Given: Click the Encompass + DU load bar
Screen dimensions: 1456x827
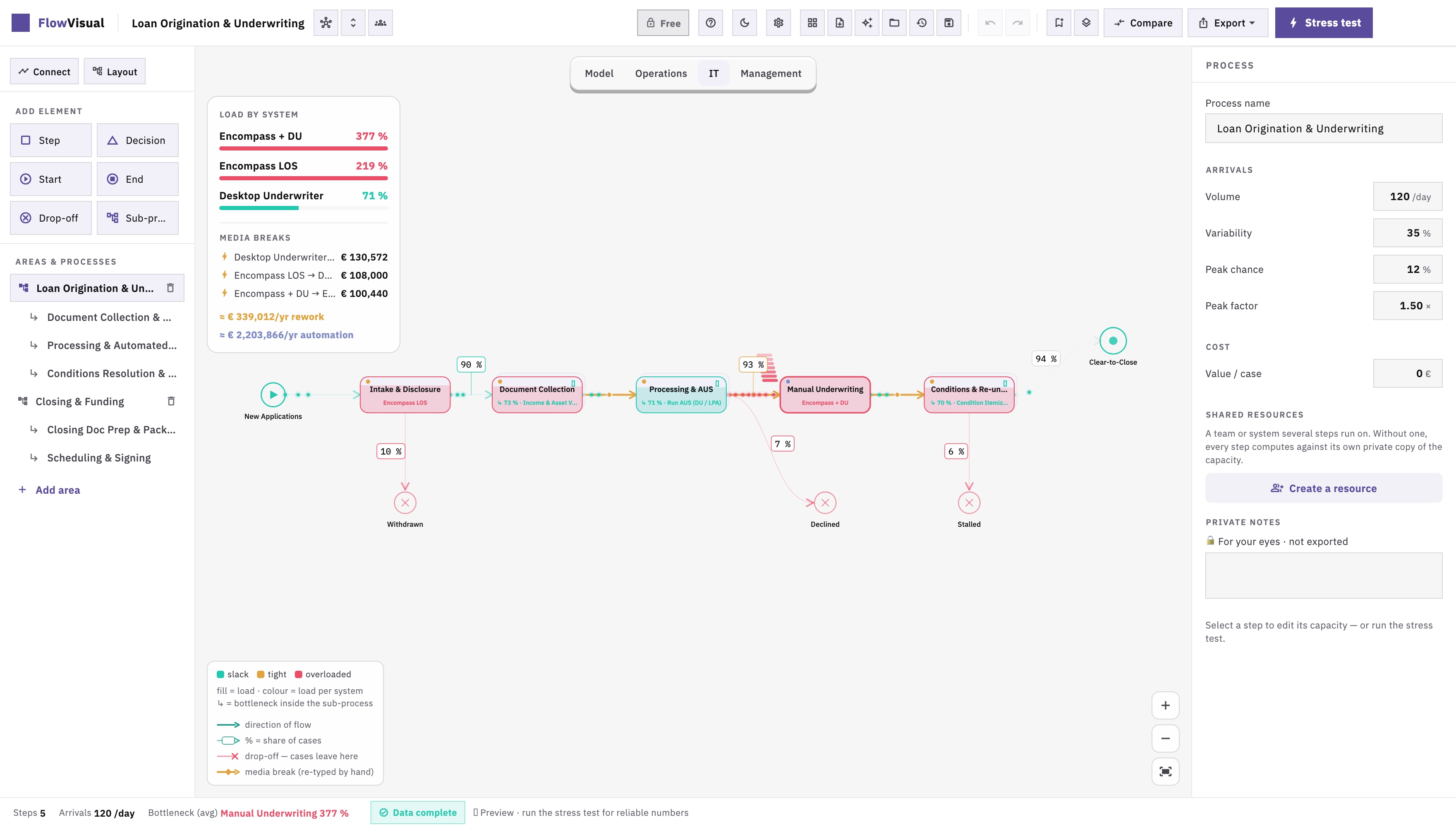Looking at the screenshot, I should [303, 149].
